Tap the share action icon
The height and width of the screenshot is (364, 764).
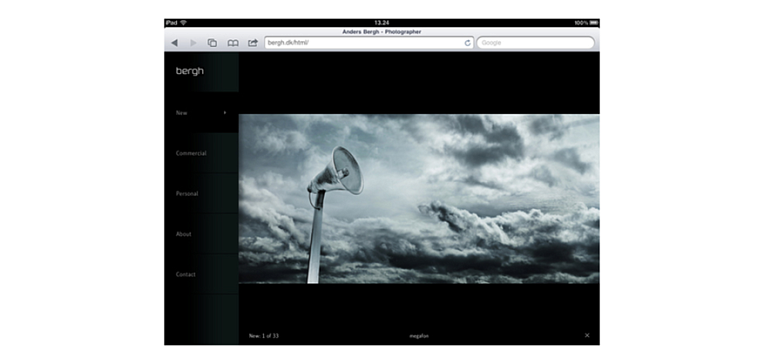tap(252, 43)
